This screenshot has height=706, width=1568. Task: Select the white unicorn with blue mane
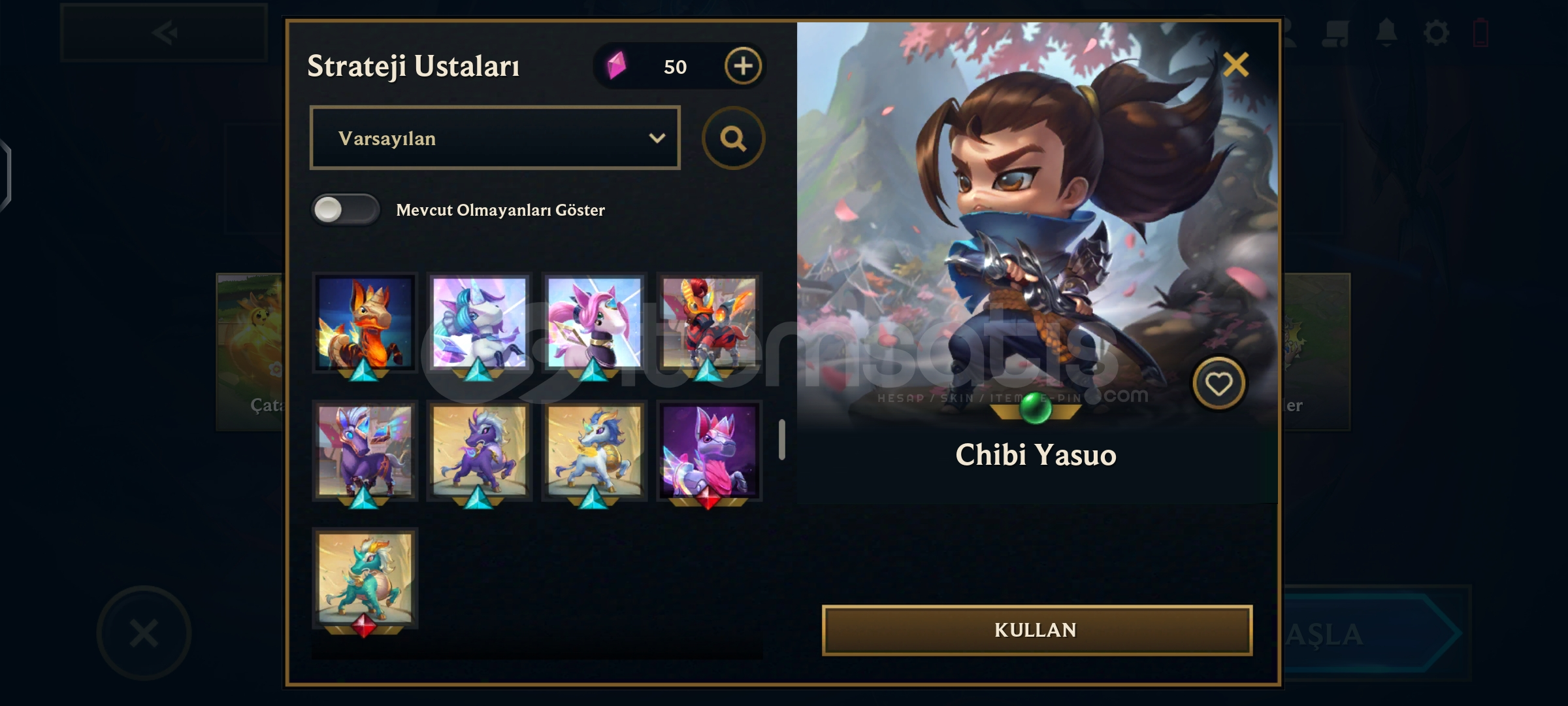tap(479, 323)
